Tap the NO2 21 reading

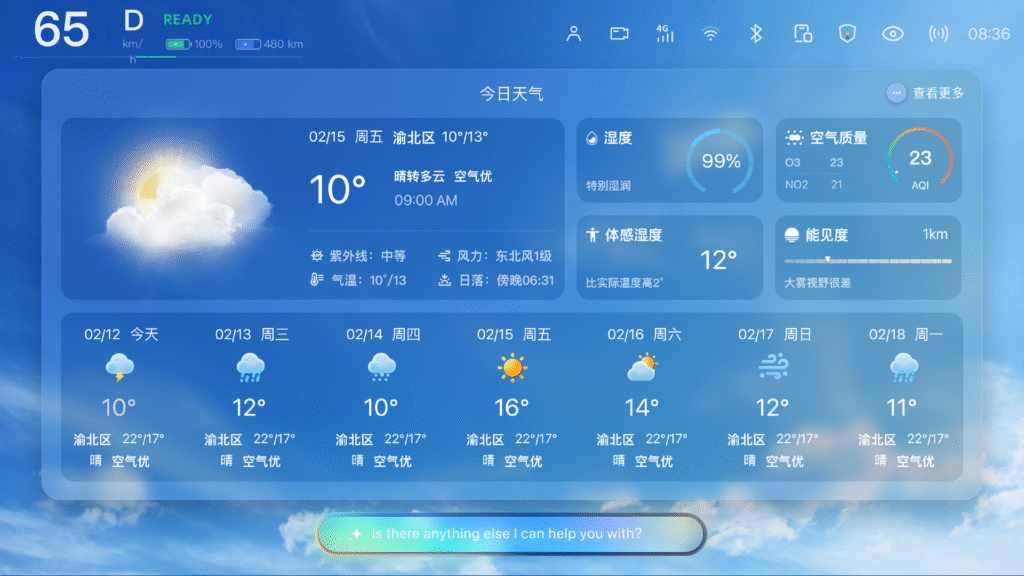[x=814, y=184]
